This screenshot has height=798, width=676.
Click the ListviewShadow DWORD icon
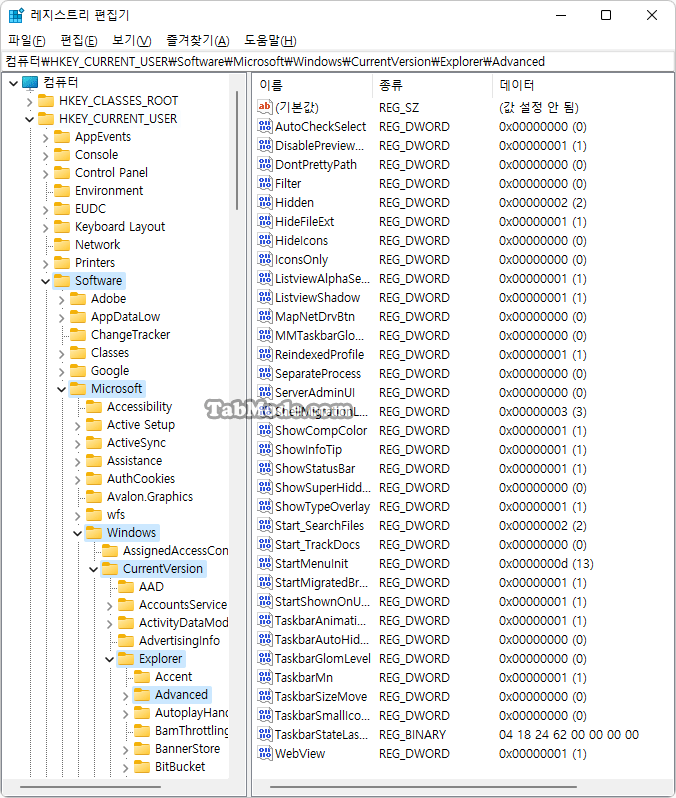coord(265,297)
